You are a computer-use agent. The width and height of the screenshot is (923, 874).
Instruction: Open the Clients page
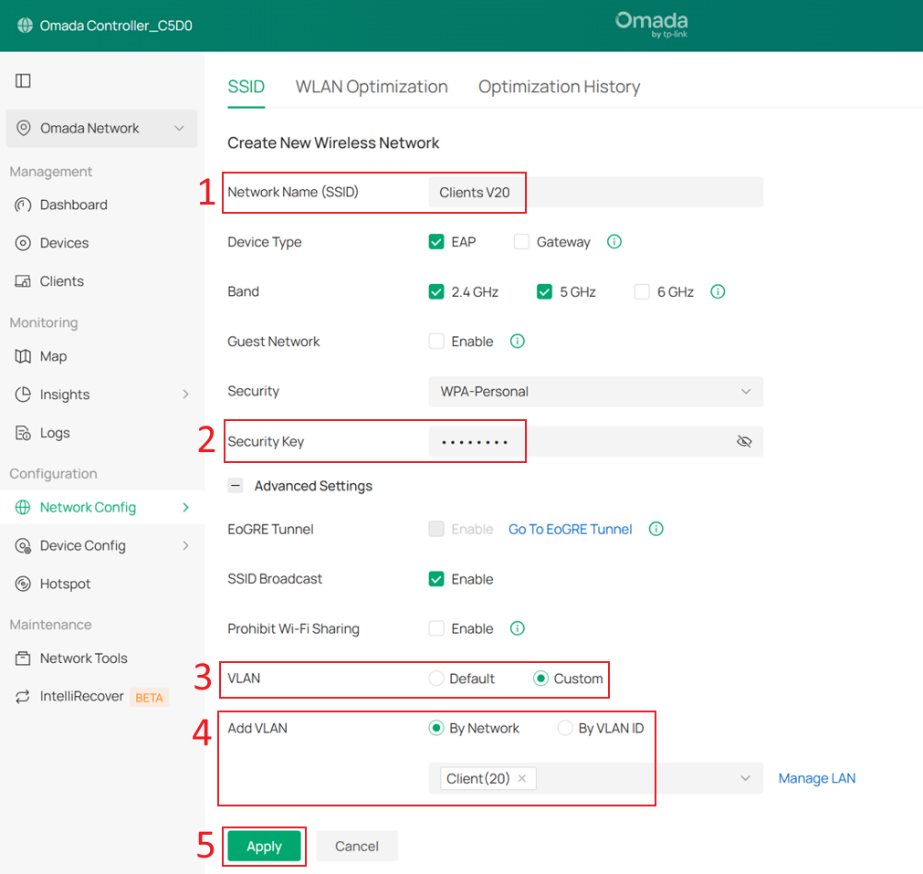[x=62, y=281]
